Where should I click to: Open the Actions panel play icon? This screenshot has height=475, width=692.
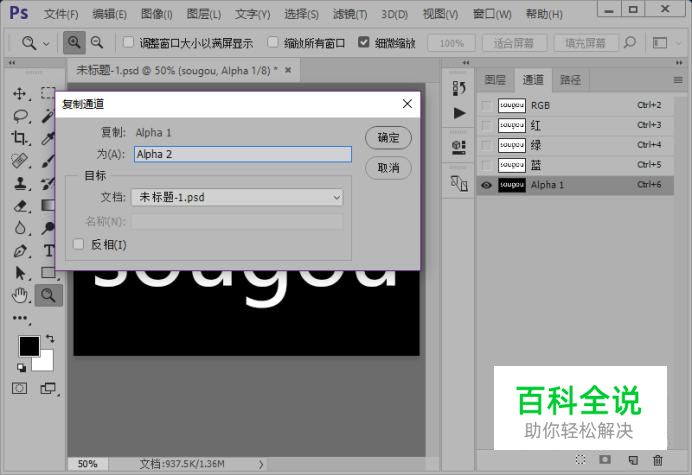tap(459, 113)
